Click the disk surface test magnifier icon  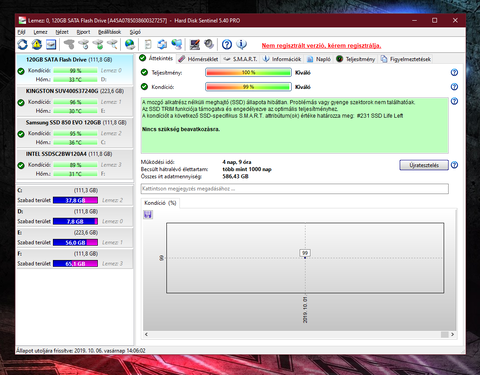click(112, 44)
